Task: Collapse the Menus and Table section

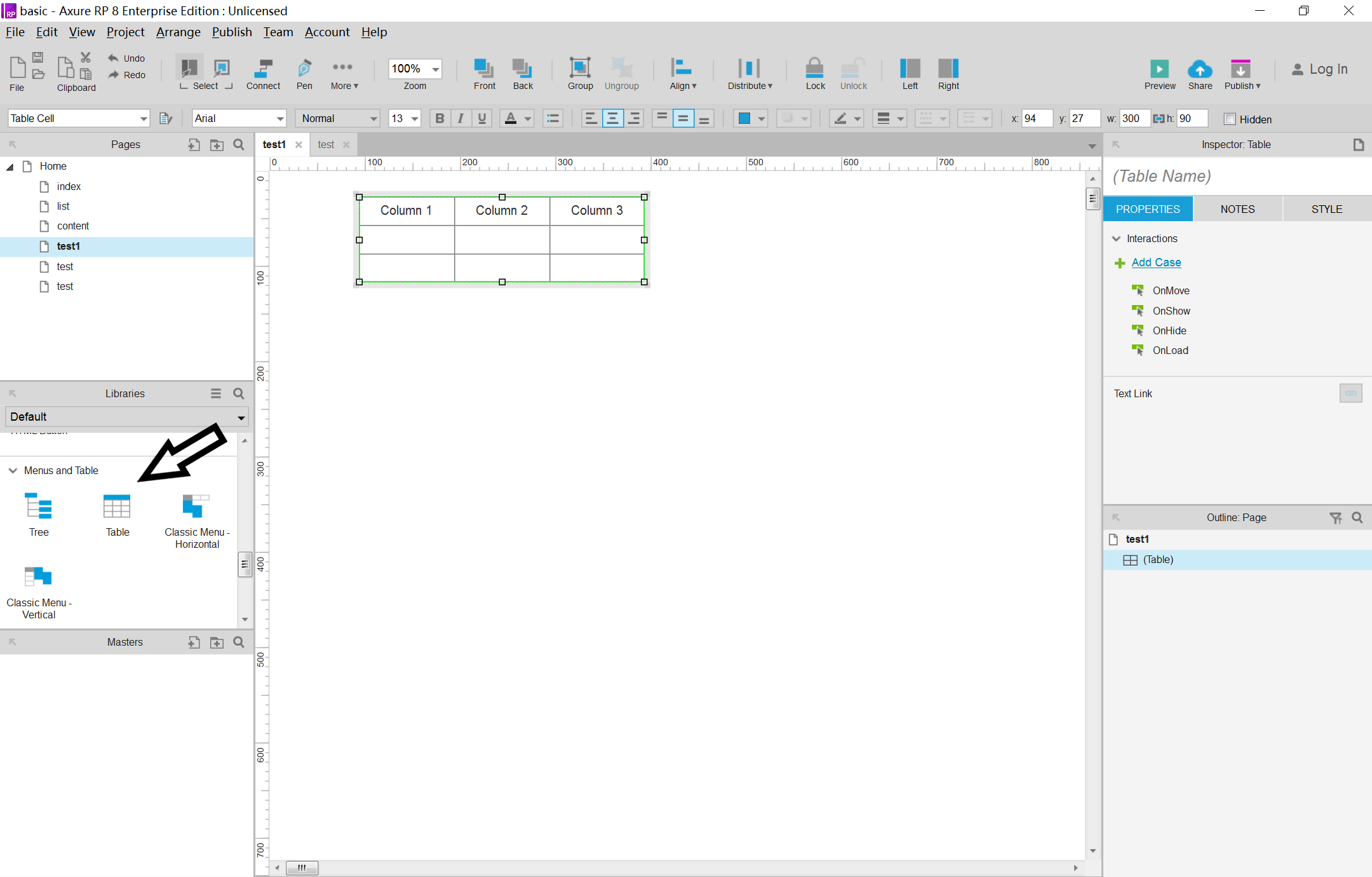Action: (13, 470)
